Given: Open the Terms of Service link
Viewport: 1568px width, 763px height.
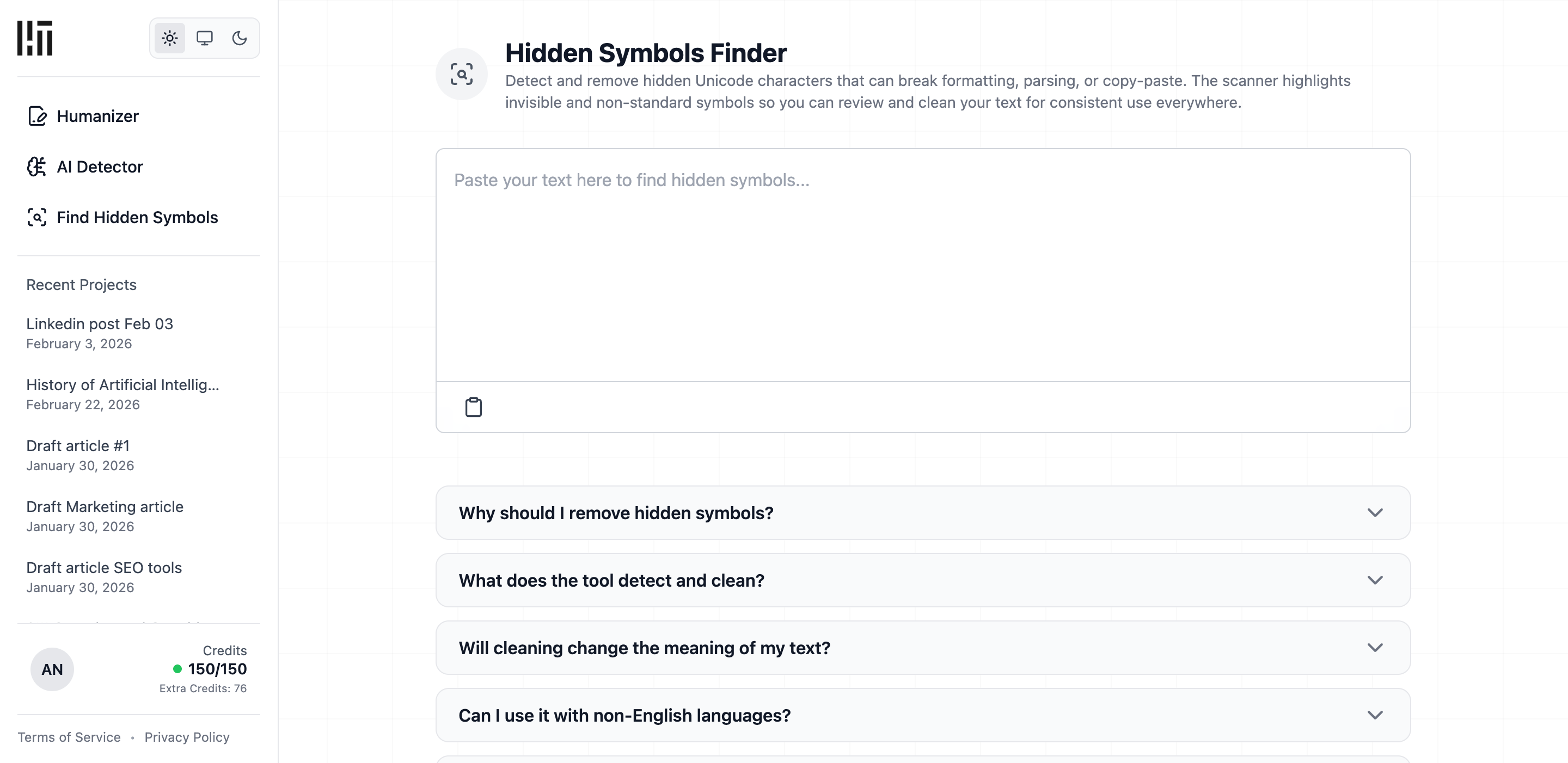Looking at the screenshot, I should pyautogui.click(x=69, y=737).
